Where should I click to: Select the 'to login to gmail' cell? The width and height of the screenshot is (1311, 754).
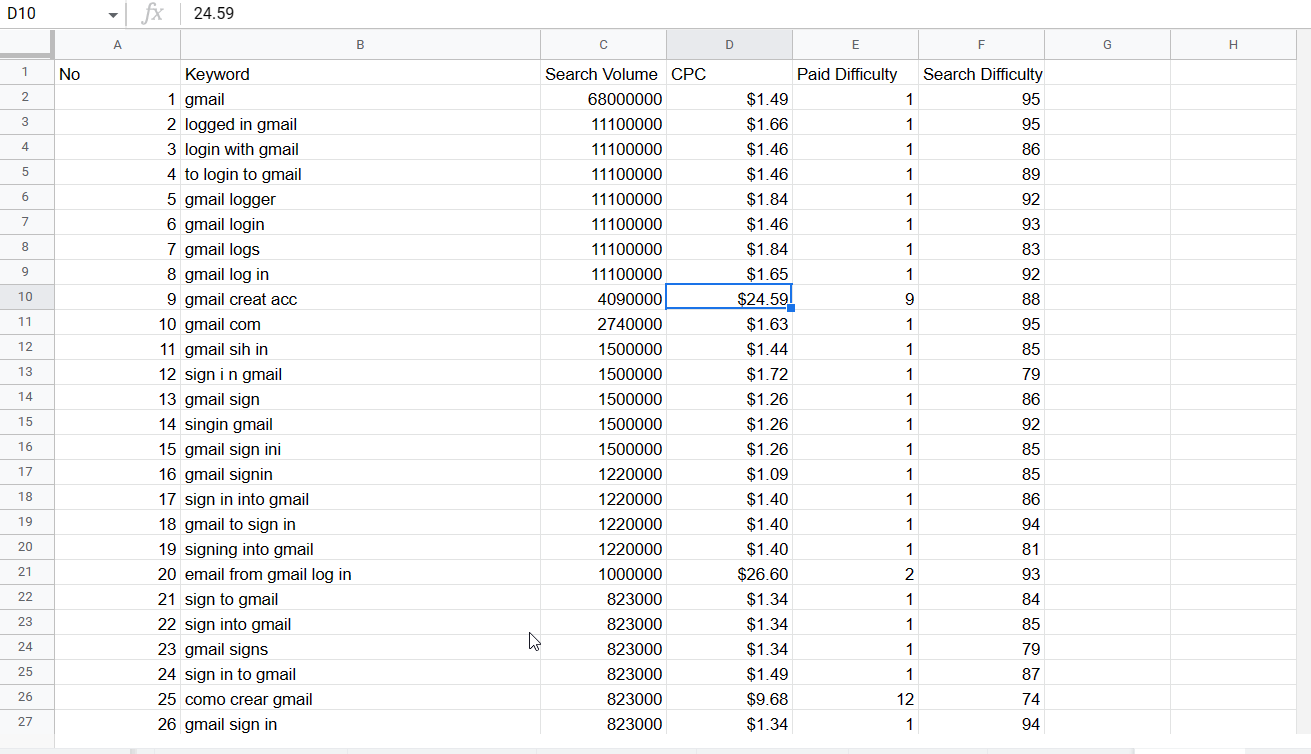[360, 174]
